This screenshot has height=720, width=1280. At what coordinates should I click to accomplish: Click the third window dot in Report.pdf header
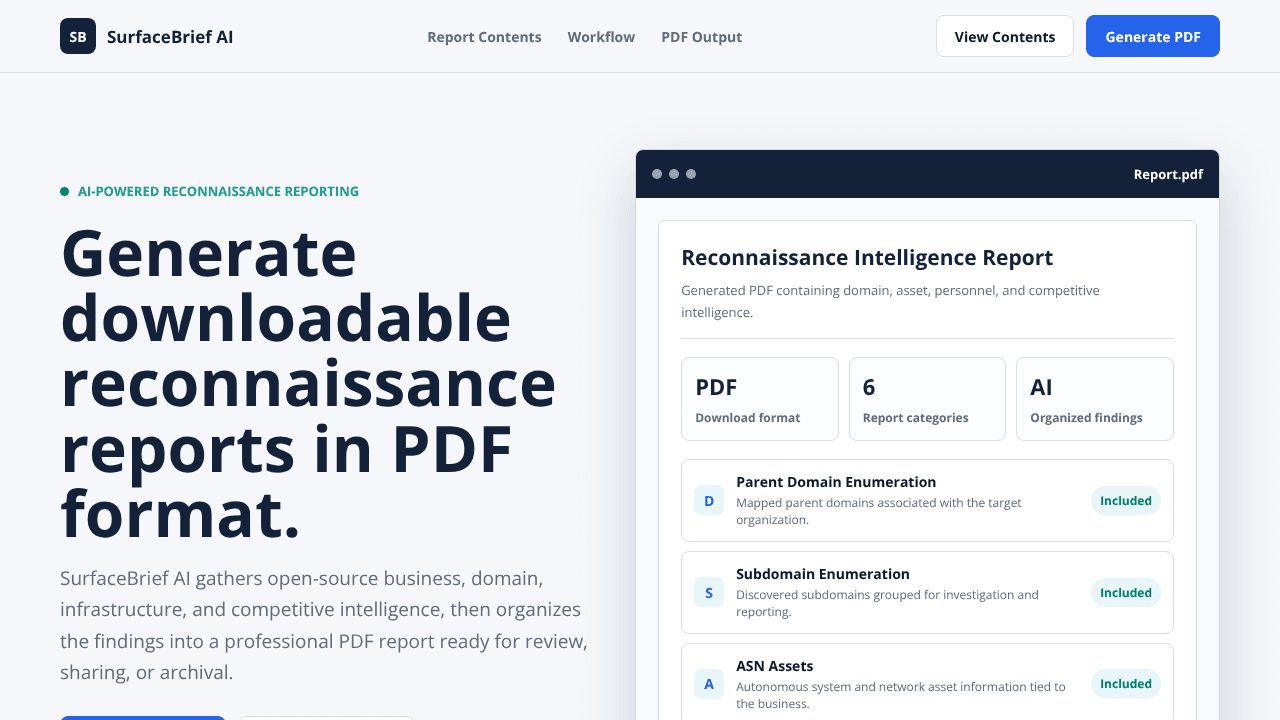click(x=691, y=174)
